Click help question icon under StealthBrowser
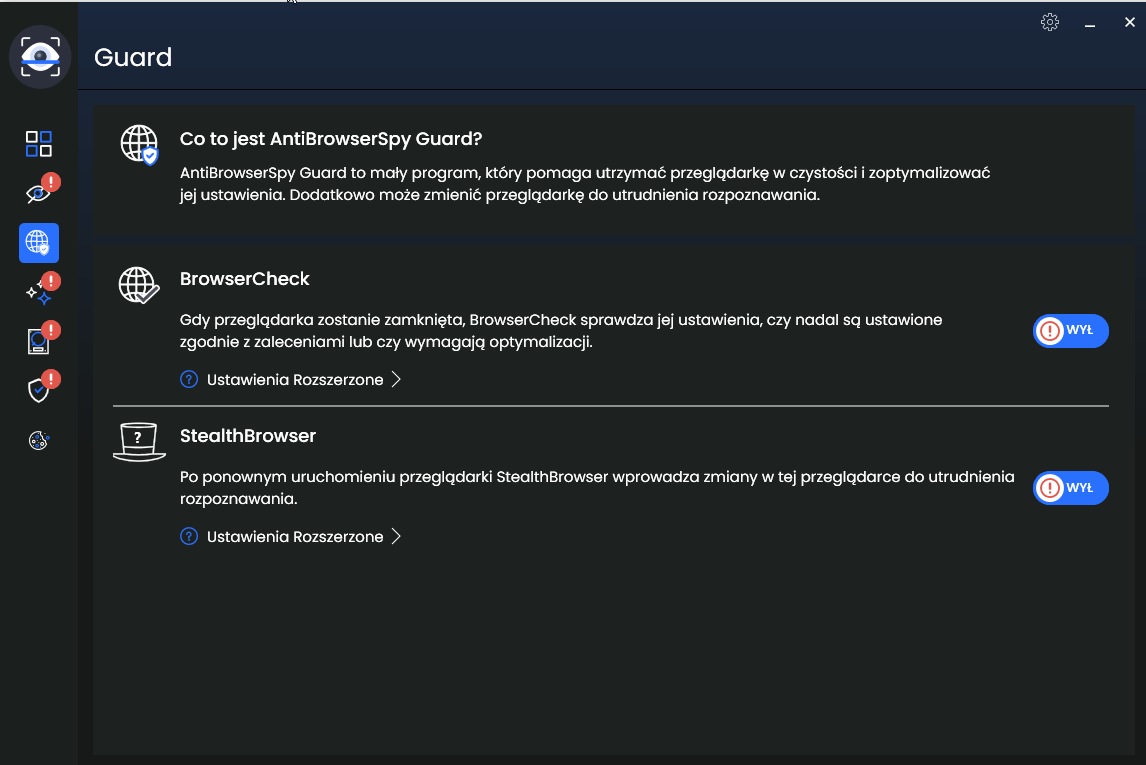The width and height of the screenshot is (1146, 765). (189, 536)
